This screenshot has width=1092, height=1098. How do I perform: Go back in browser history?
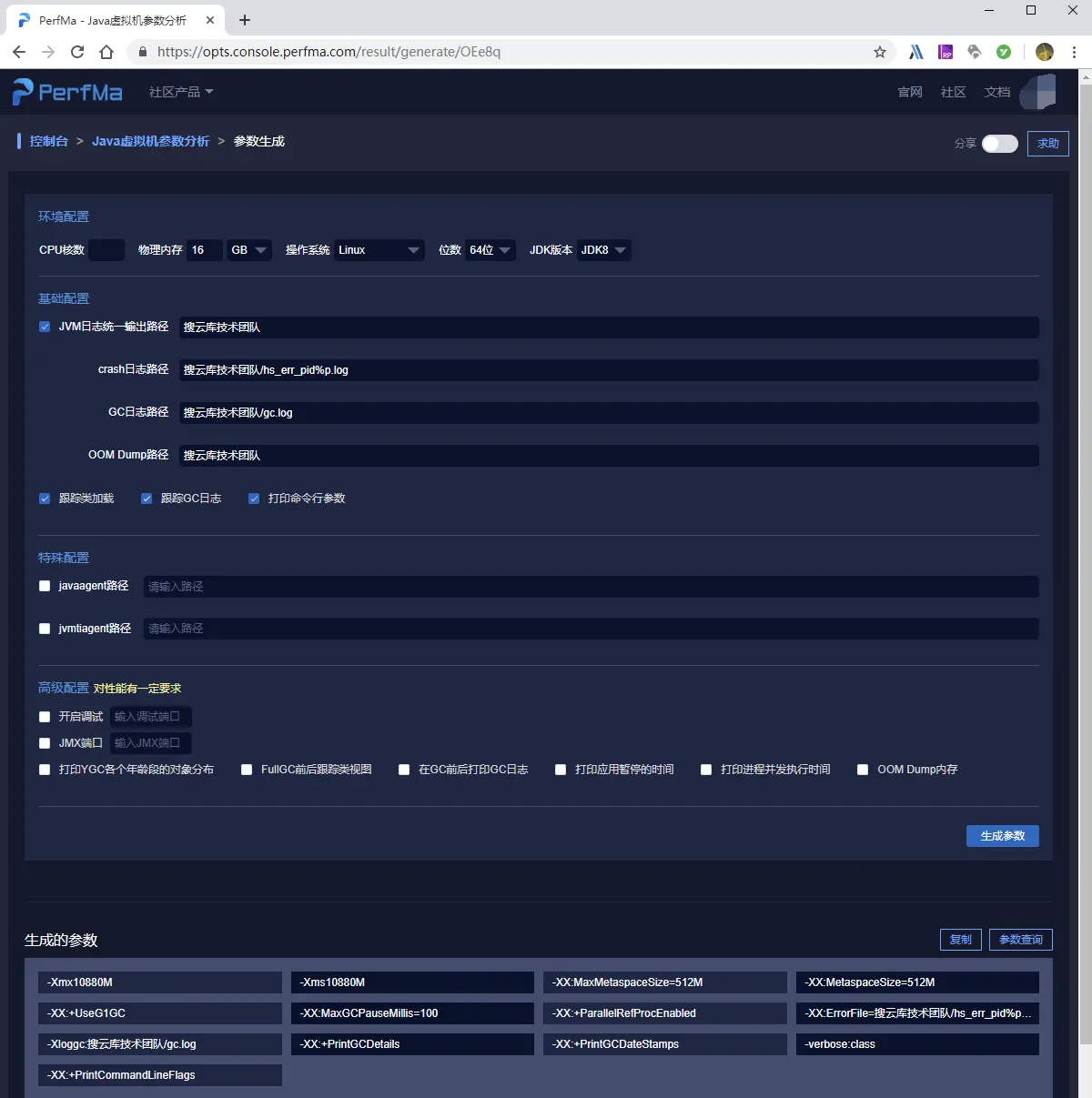[x=19, y=52]
